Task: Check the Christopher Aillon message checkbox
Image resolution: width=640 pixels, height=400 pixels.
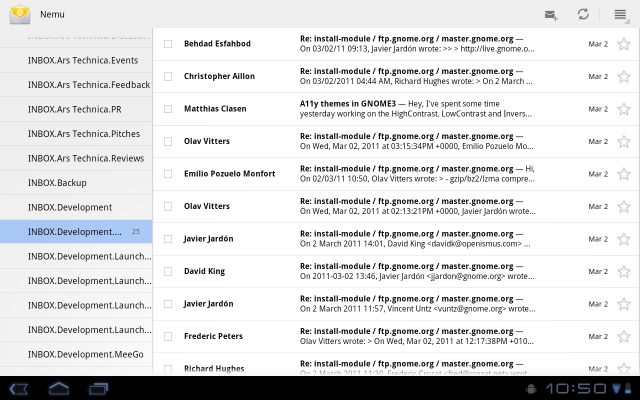Action: [168, 76]
